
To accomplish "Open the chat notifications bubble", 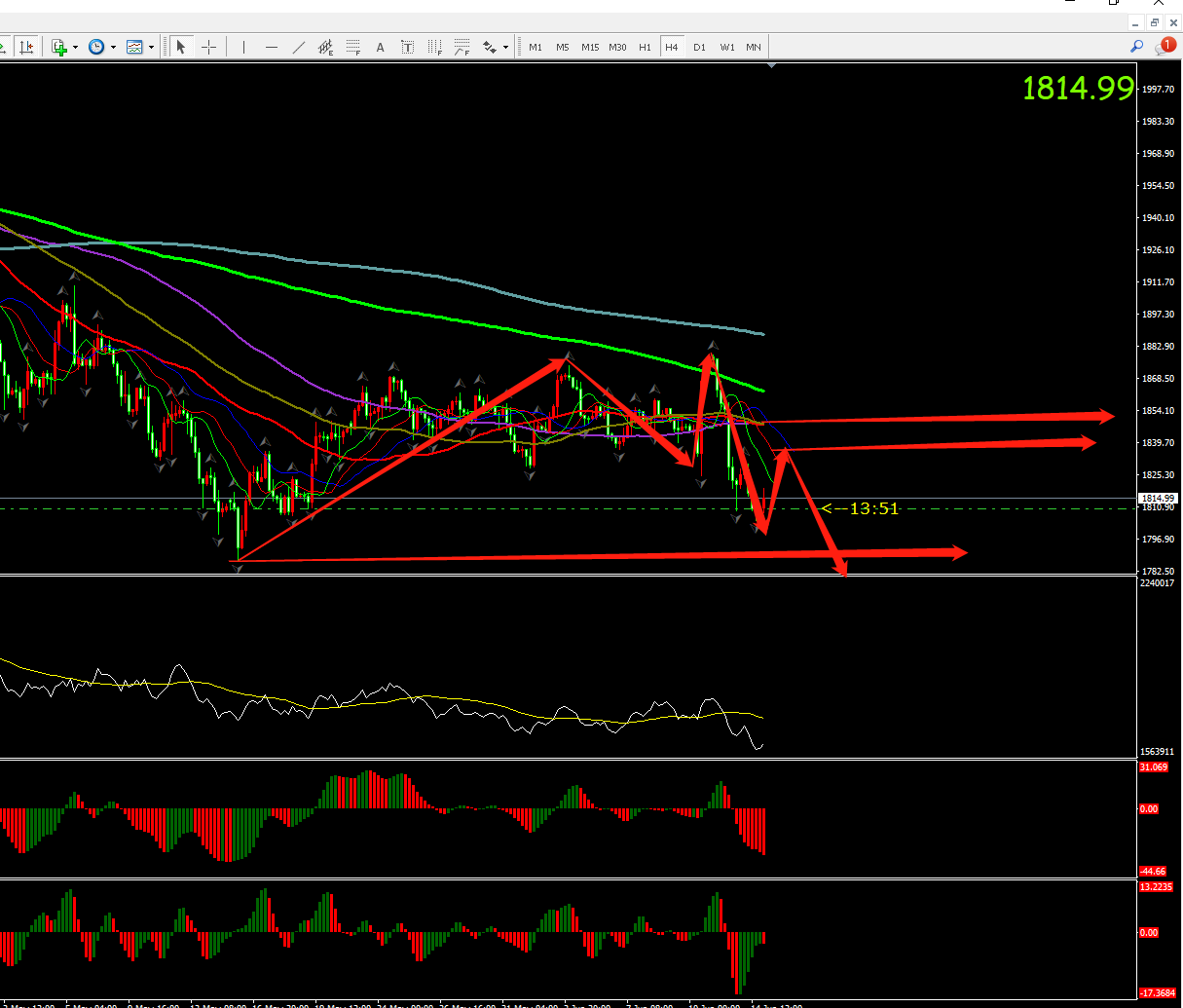I will pos(1165,46).
